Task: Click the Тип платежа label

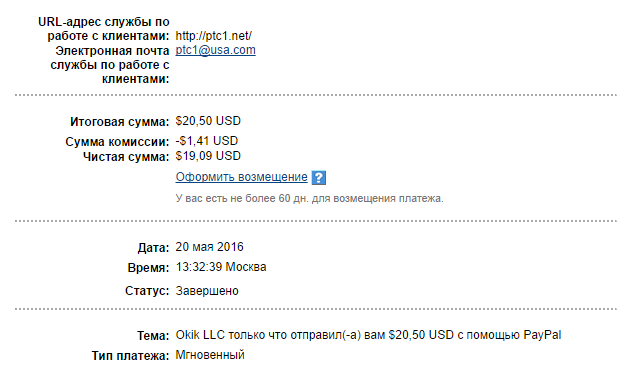Action: [x=131, y=356]
